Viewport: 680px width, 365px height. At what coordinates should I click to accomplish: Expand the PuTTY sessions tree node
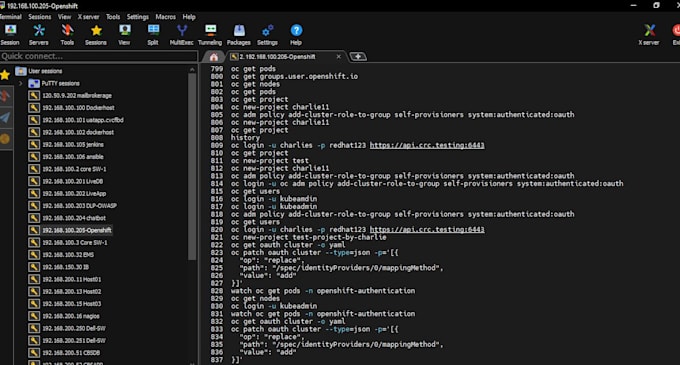point(20,83)
